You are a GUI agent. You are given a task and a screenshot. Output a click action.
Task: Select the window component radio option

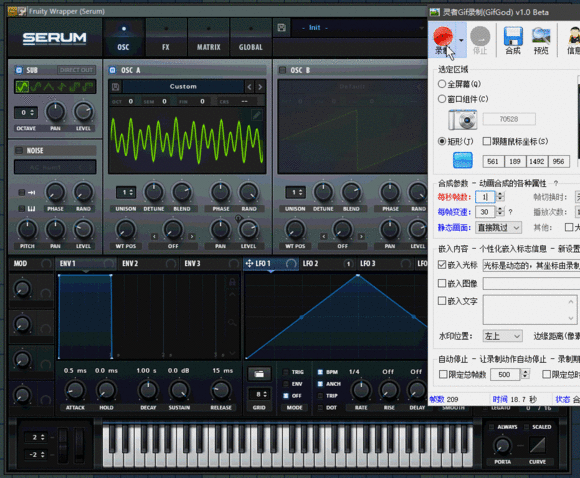tap(442, 99)
